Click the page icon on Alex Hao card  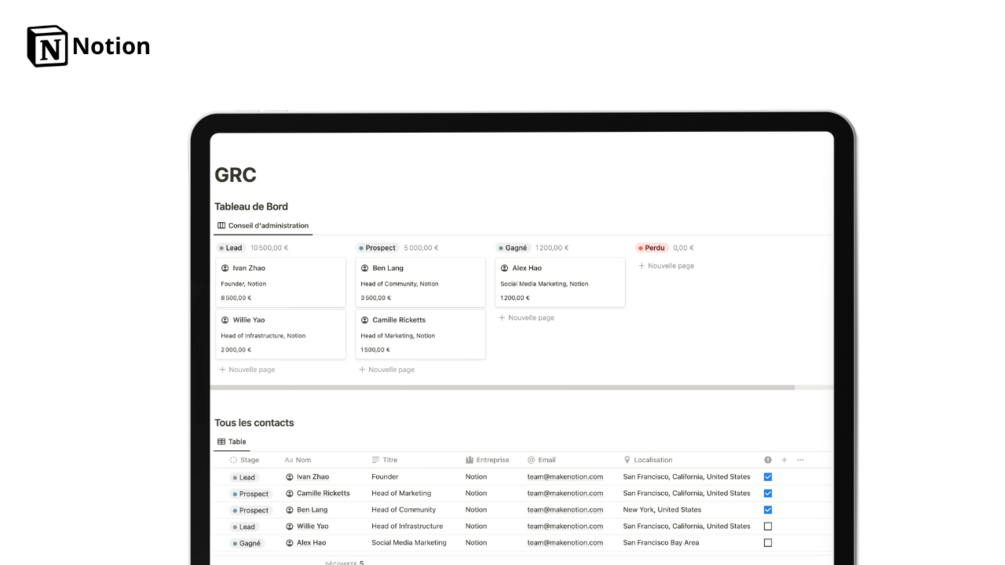(x=504, y=268)
